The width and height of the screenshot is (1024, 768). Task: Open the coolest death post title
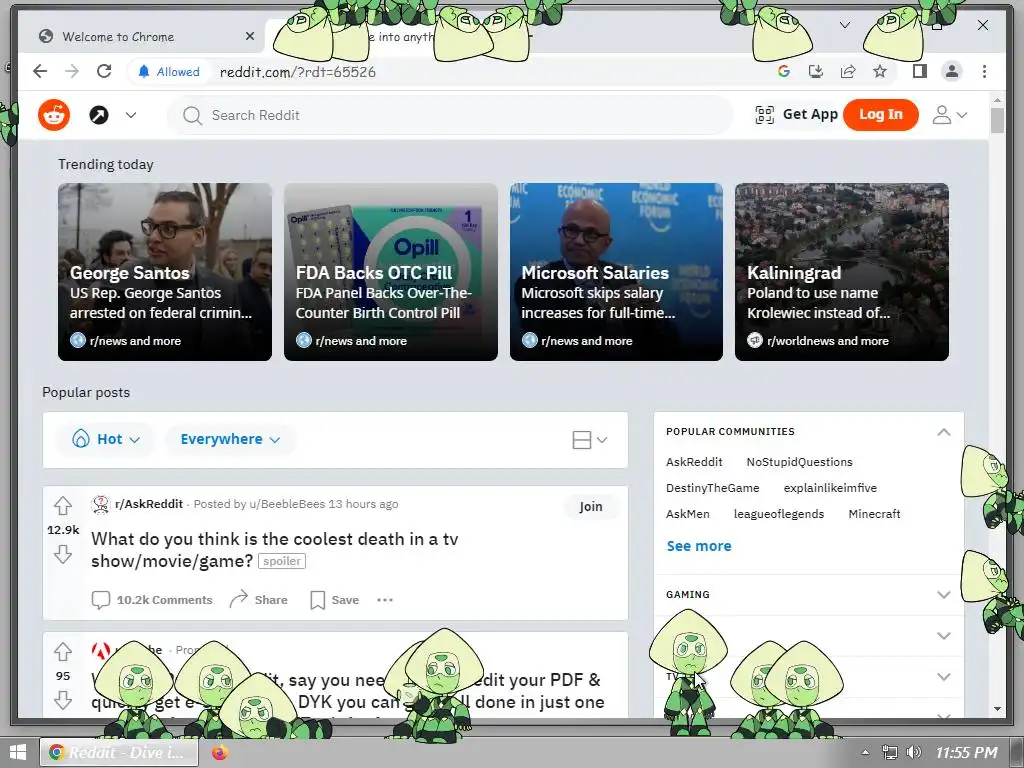tap(274, 549)
